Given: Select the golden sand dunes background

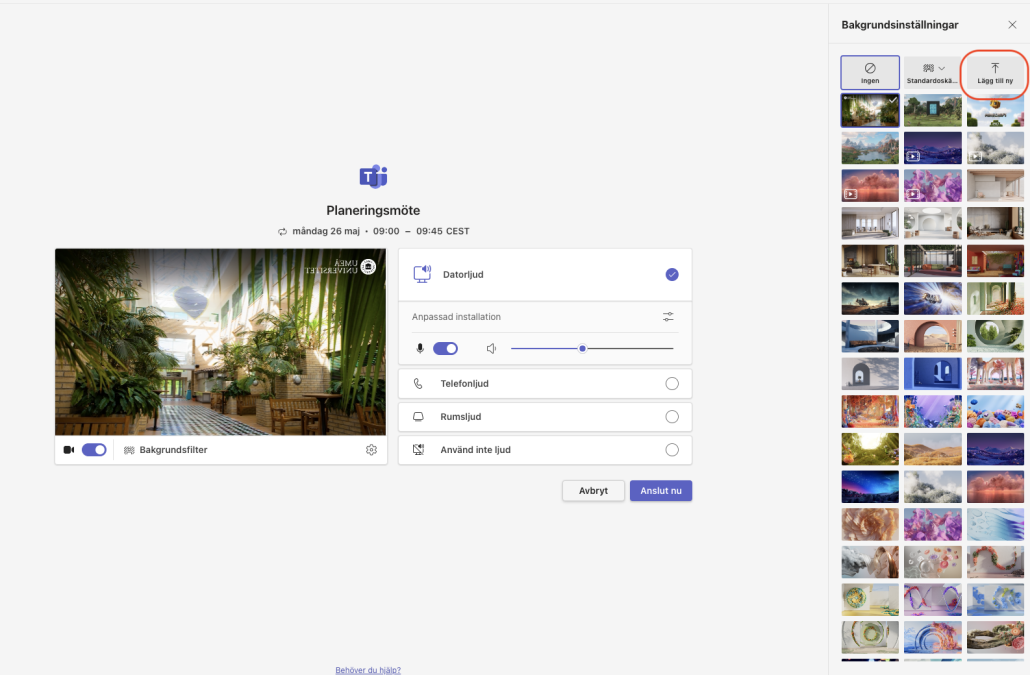Looking at the screenshot, I should tap(932, 449).
